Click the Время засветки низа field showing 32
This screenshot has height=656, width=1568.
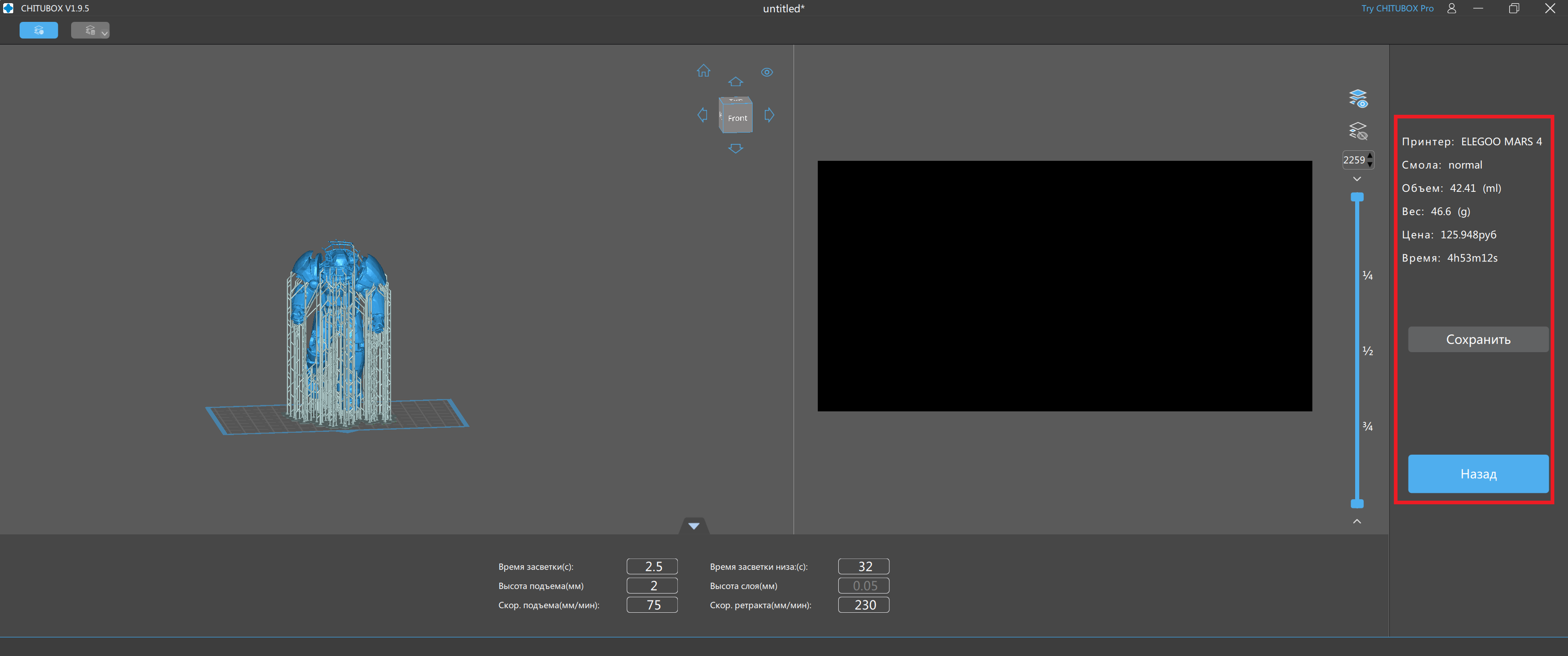863,567
